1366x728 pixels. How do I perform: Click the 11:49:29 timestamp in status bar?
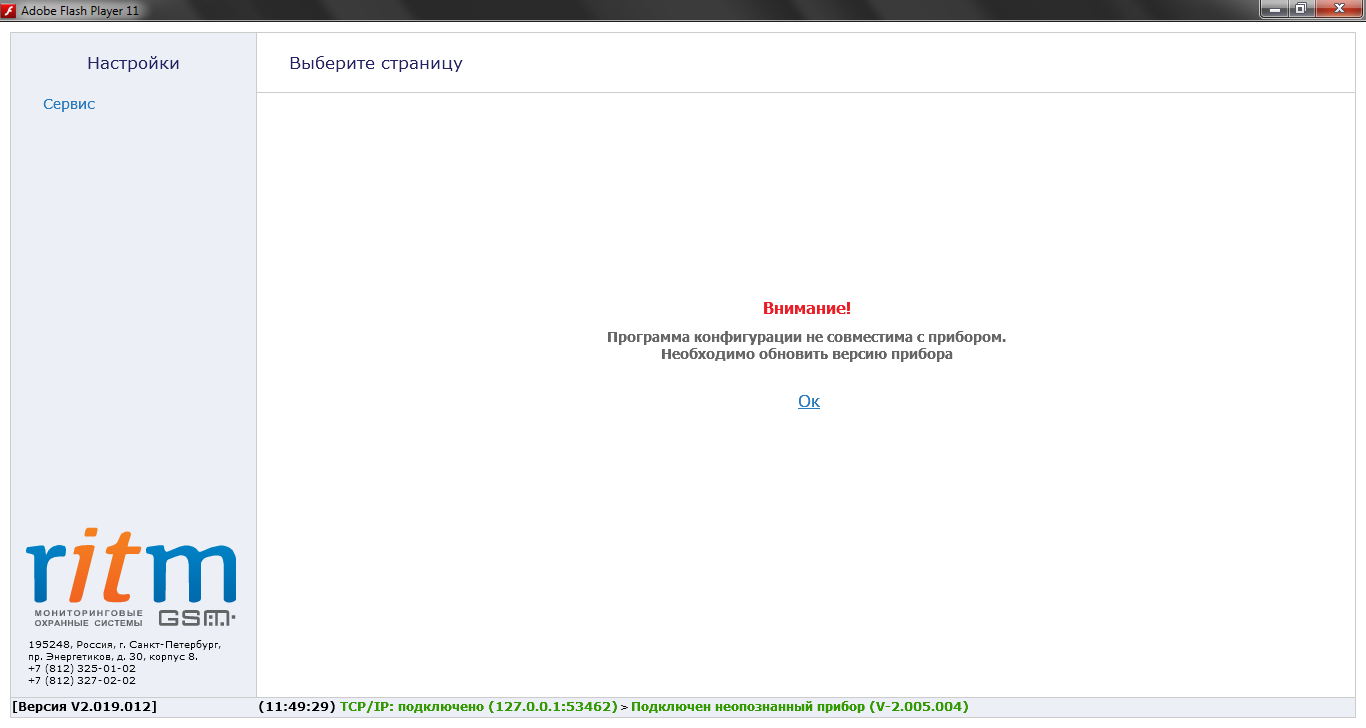[297, 707]
